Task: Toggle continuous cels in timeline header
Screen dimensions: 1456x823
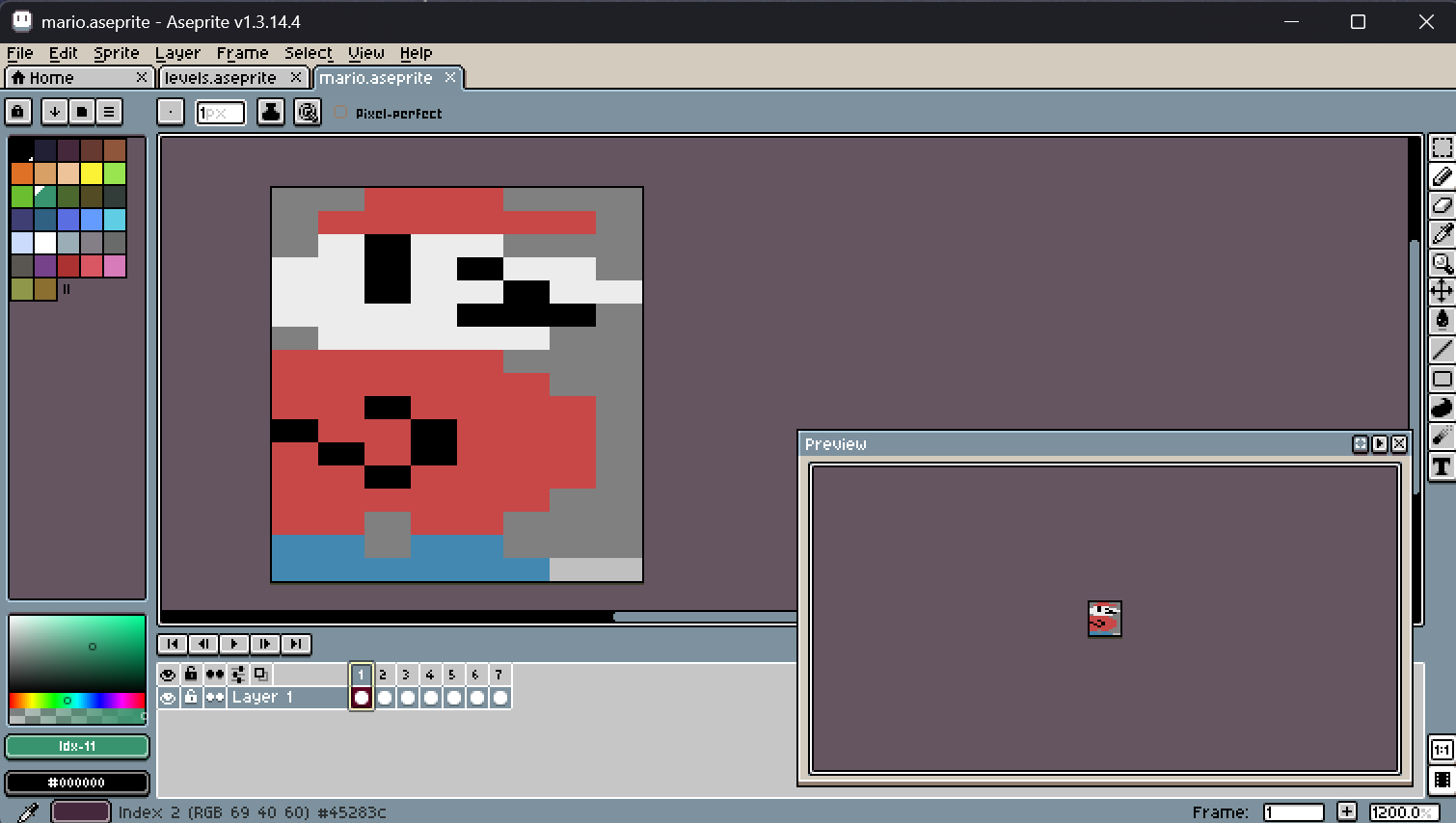Action: (x=214, y=675)
